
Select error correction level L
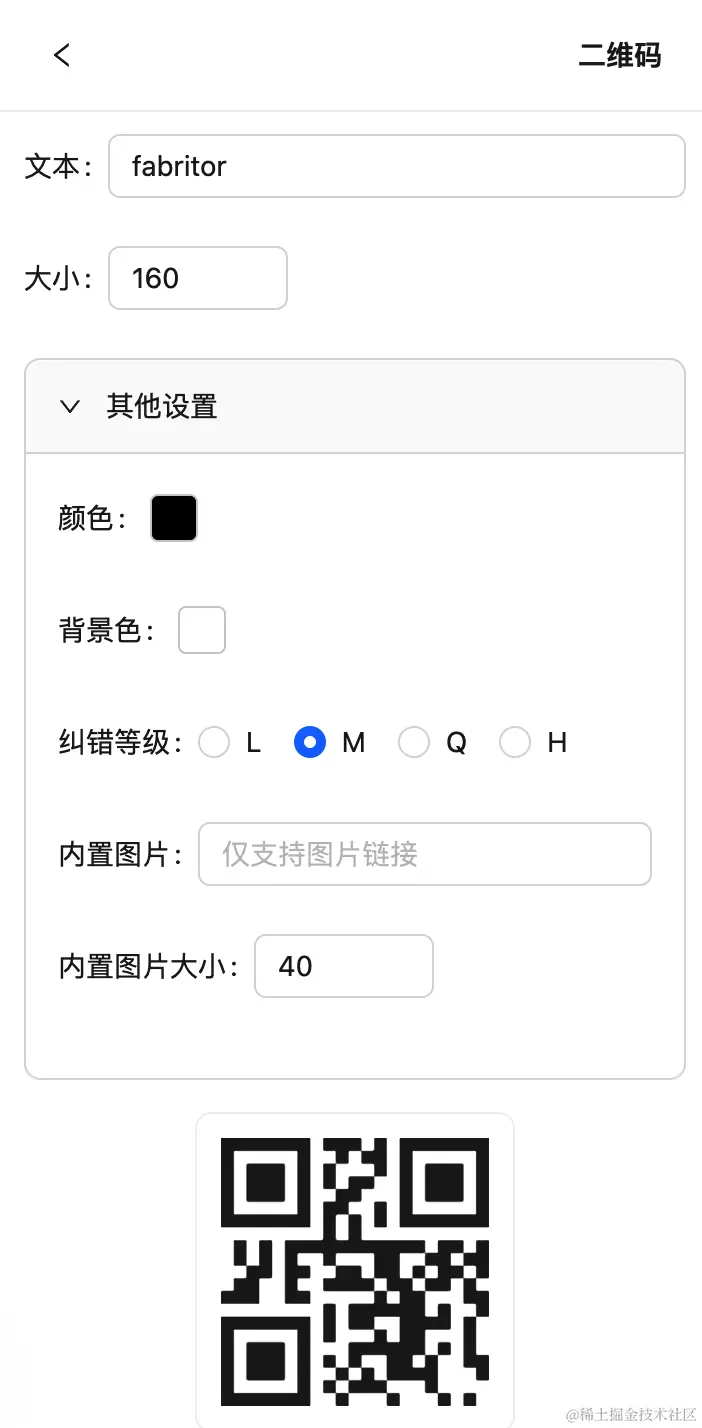(x=214, y=742)
